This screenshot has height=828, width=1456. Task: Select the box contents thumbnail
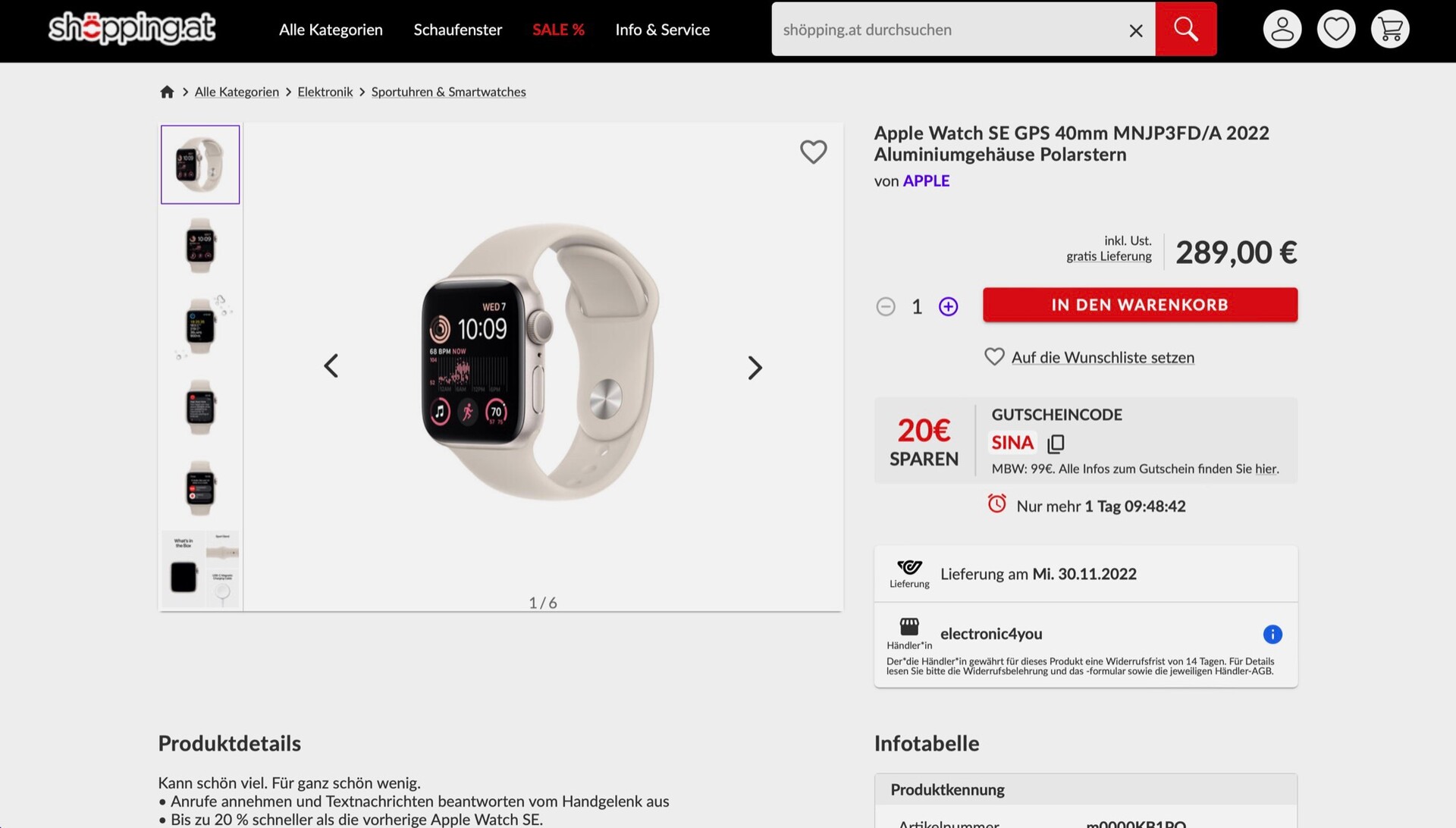click(201, 569)
